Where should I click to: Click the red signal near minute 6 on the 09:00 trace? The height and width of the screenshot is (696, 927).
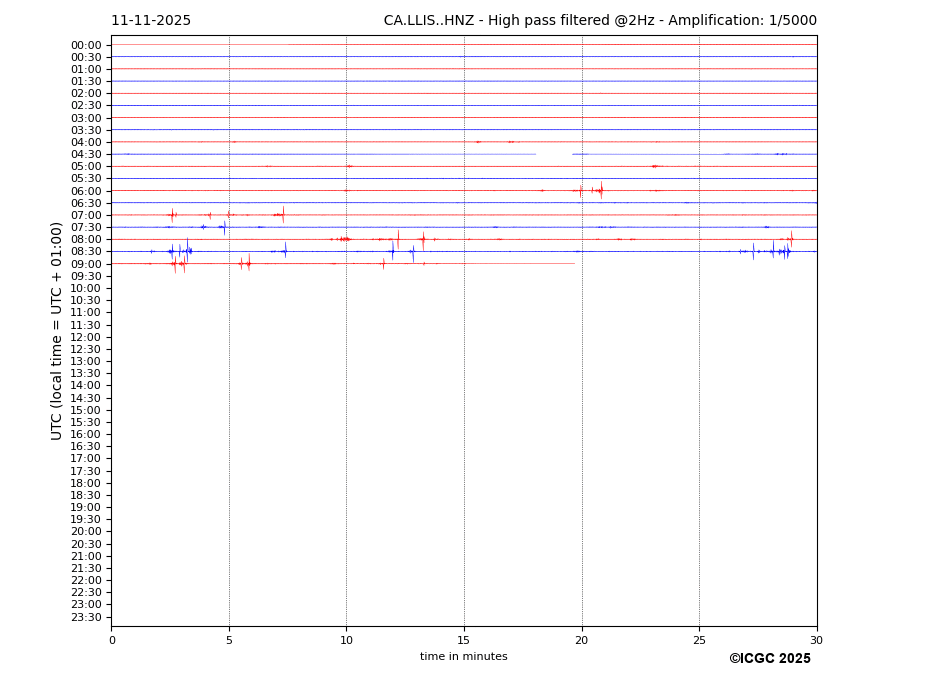(x=245, y=263)
